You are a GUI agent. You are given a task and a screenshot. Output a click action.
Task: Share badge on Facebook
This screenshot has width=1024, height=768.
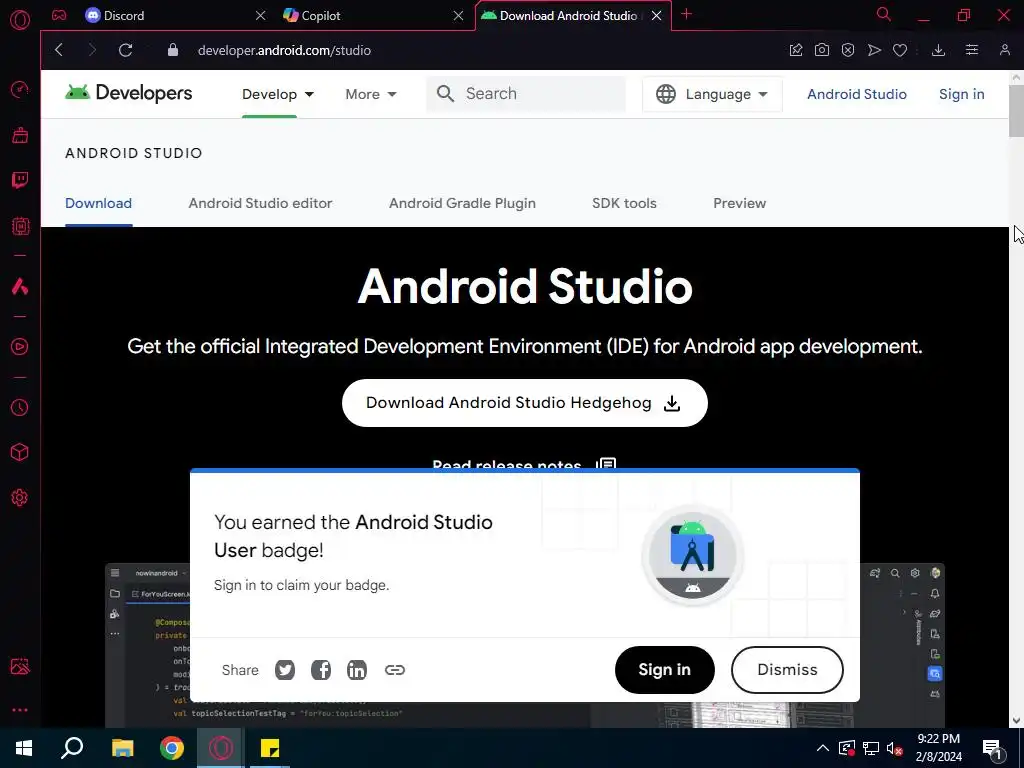tap(321, 670)
